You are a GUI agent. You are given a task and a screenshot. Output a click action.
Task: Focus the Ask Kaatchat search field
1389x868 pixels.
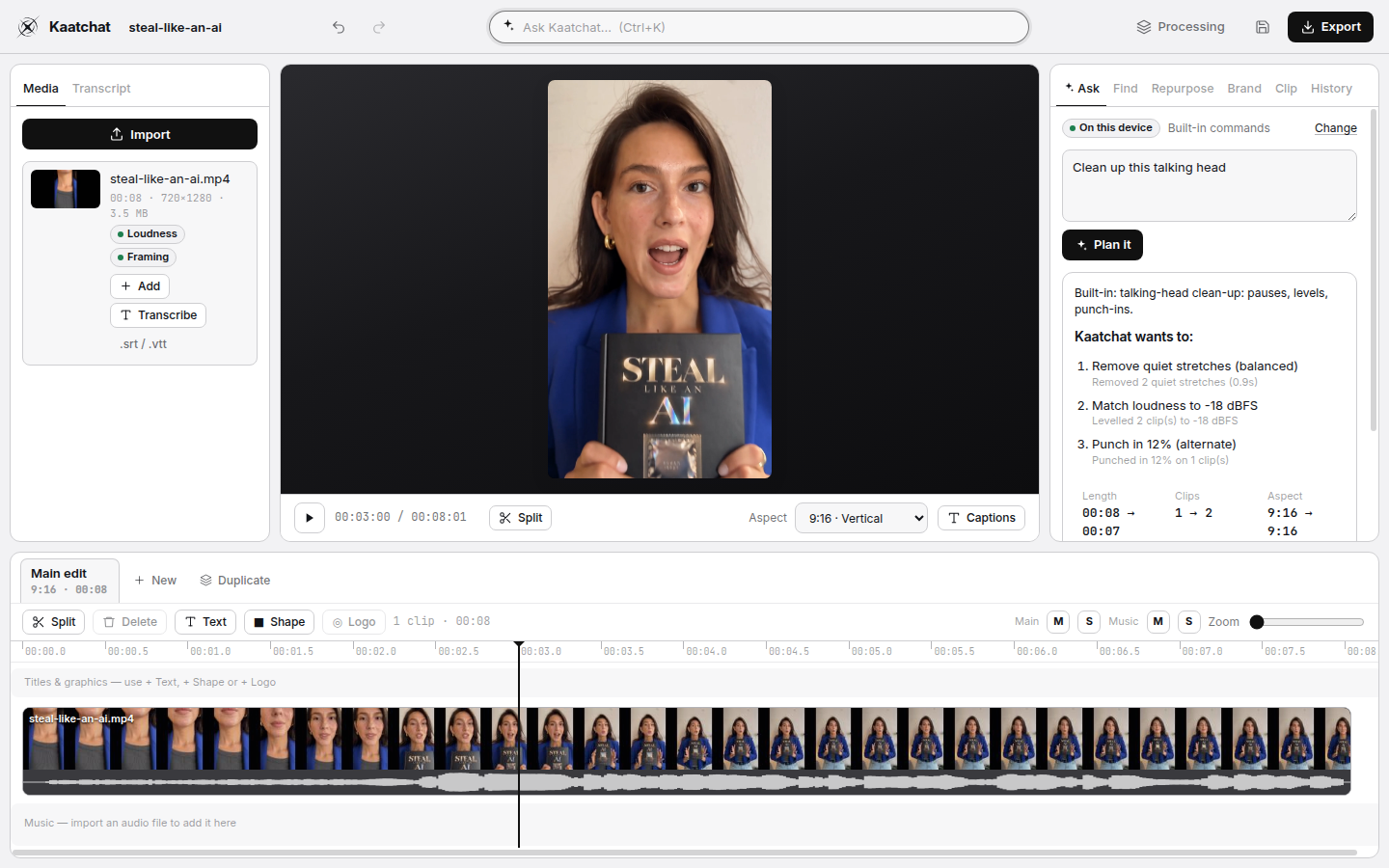click(x=759, y=27)
